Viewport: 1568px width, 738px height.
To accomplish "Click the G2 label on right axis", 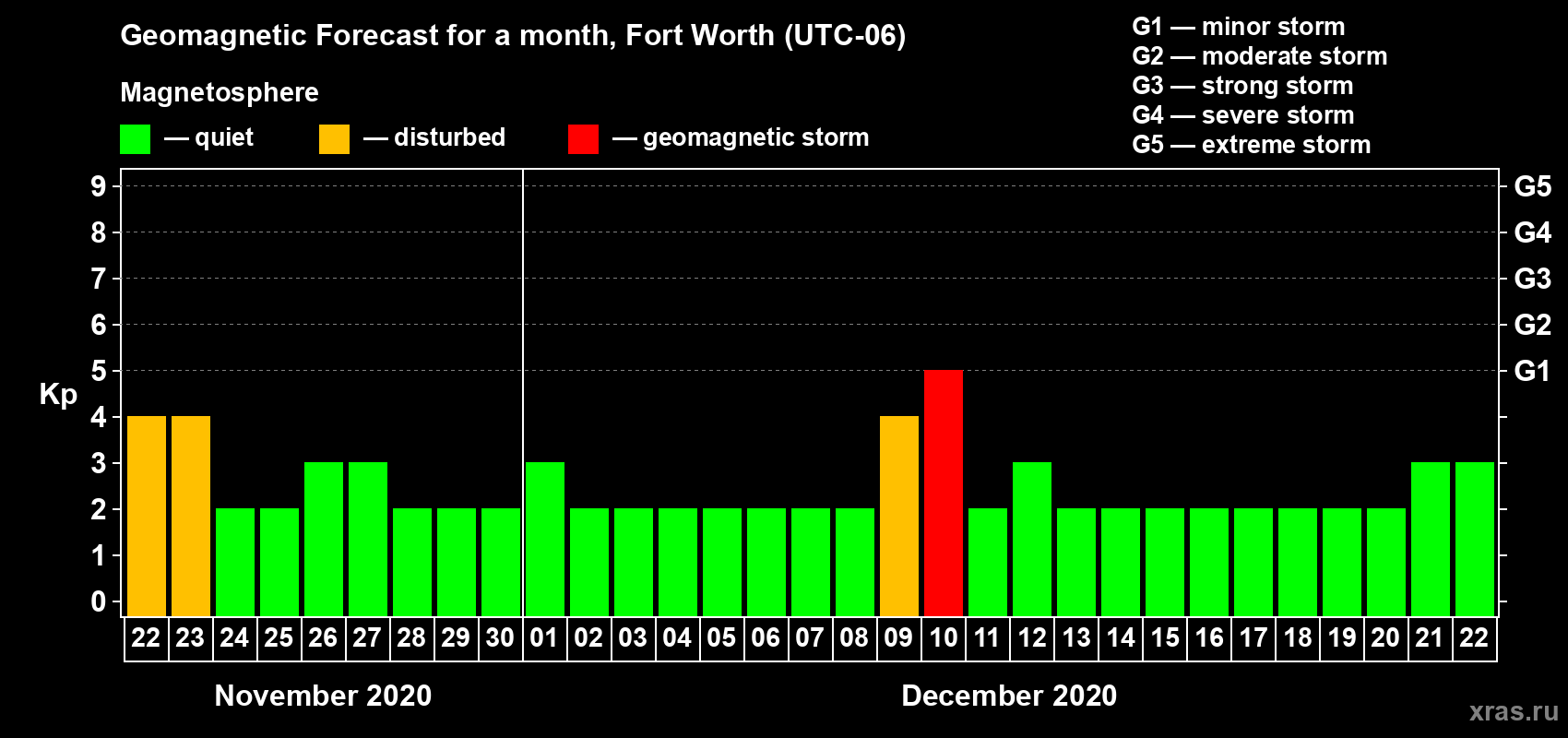I will (1532, 325).
